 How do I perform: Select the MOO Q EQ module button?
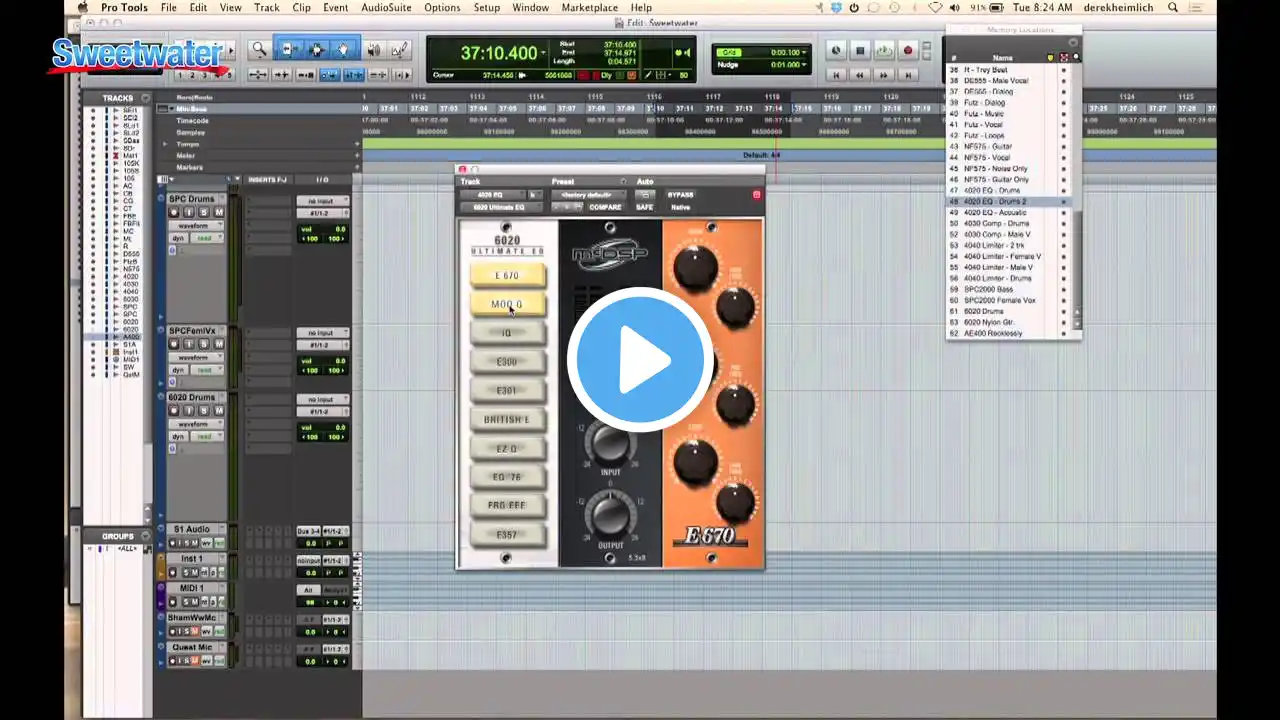[507, 304]
